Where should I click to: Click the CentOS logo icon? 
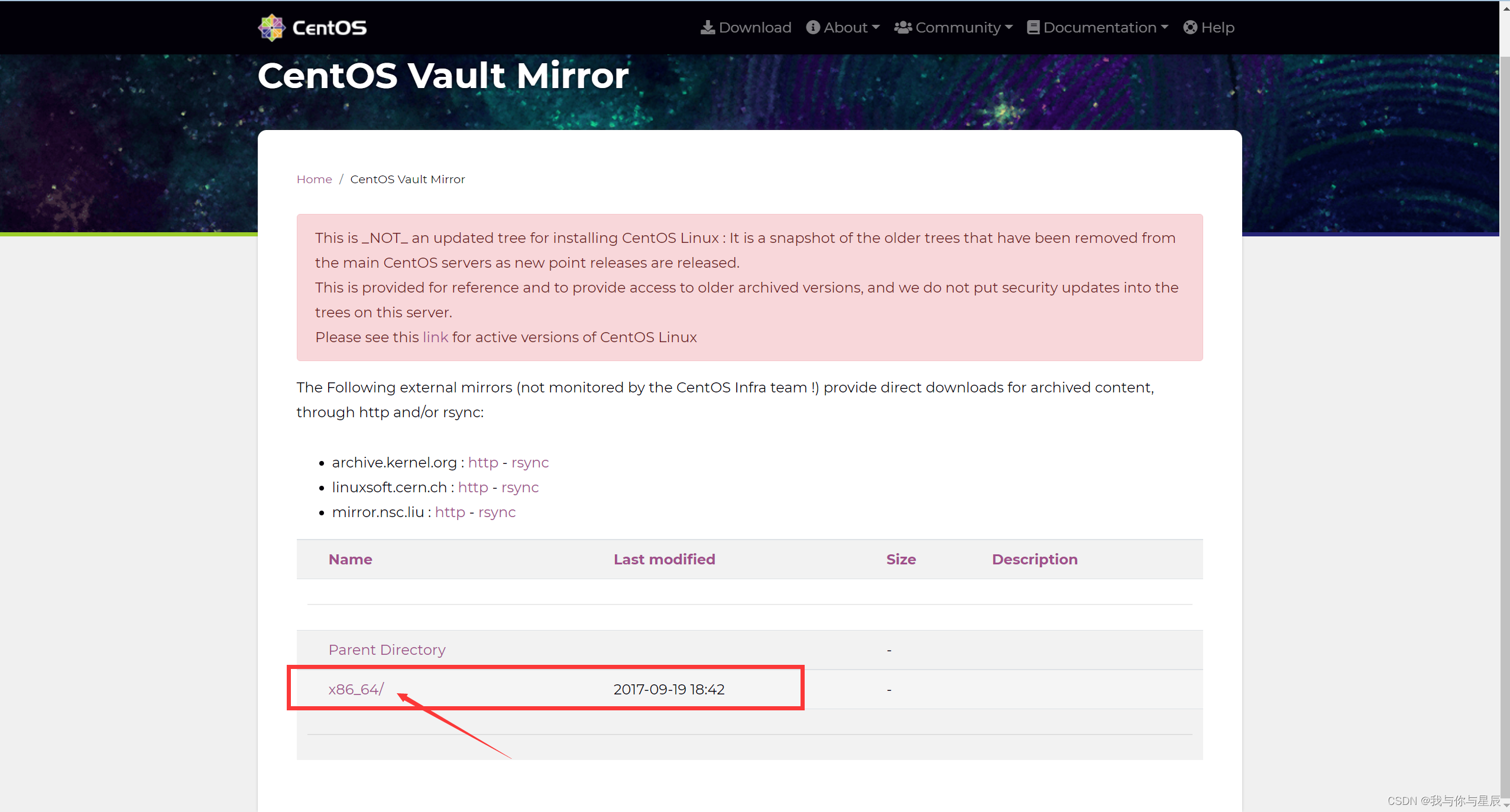point(271,27)
